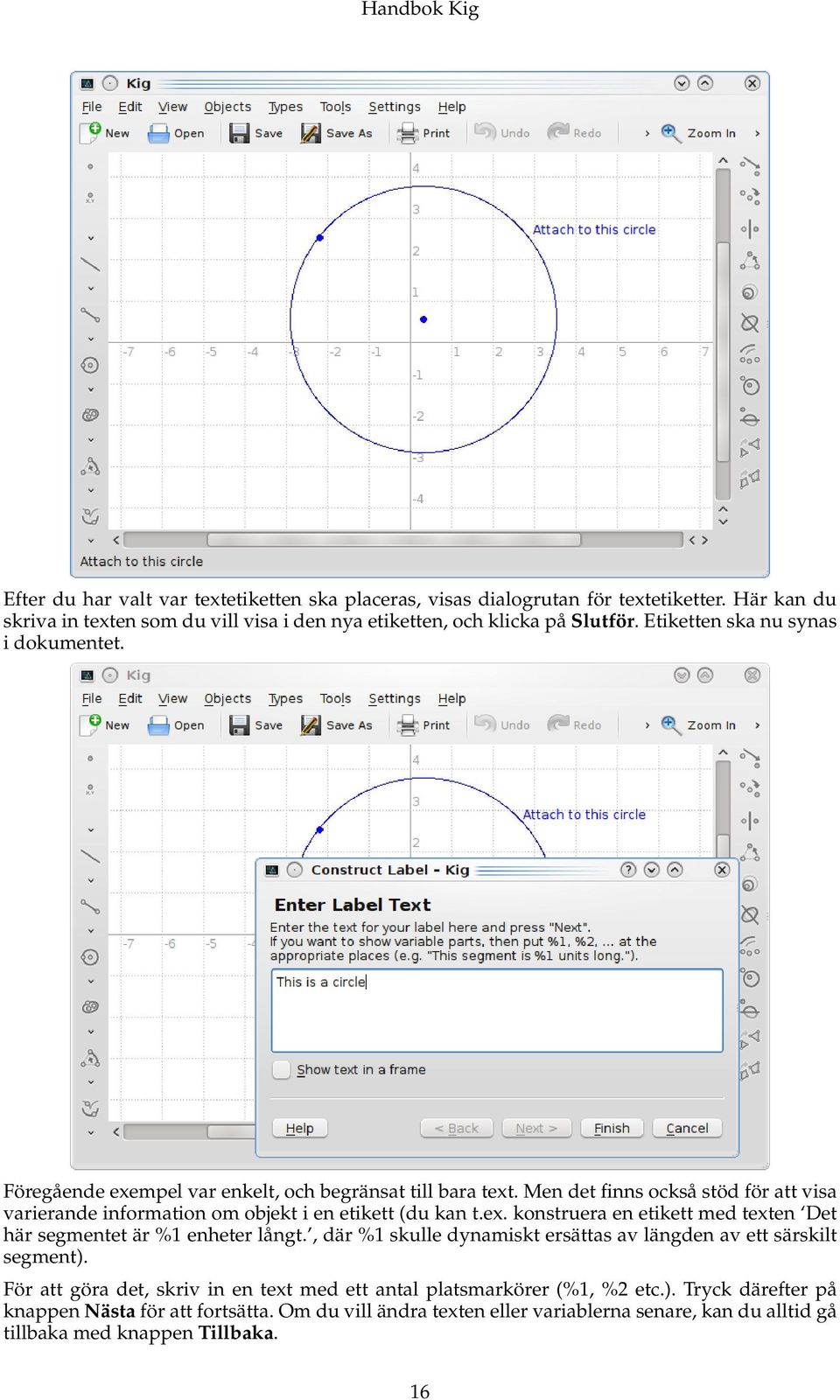
Task: Click Finish in the Construct Label dialog
Action: click(x=612, y=1128)
